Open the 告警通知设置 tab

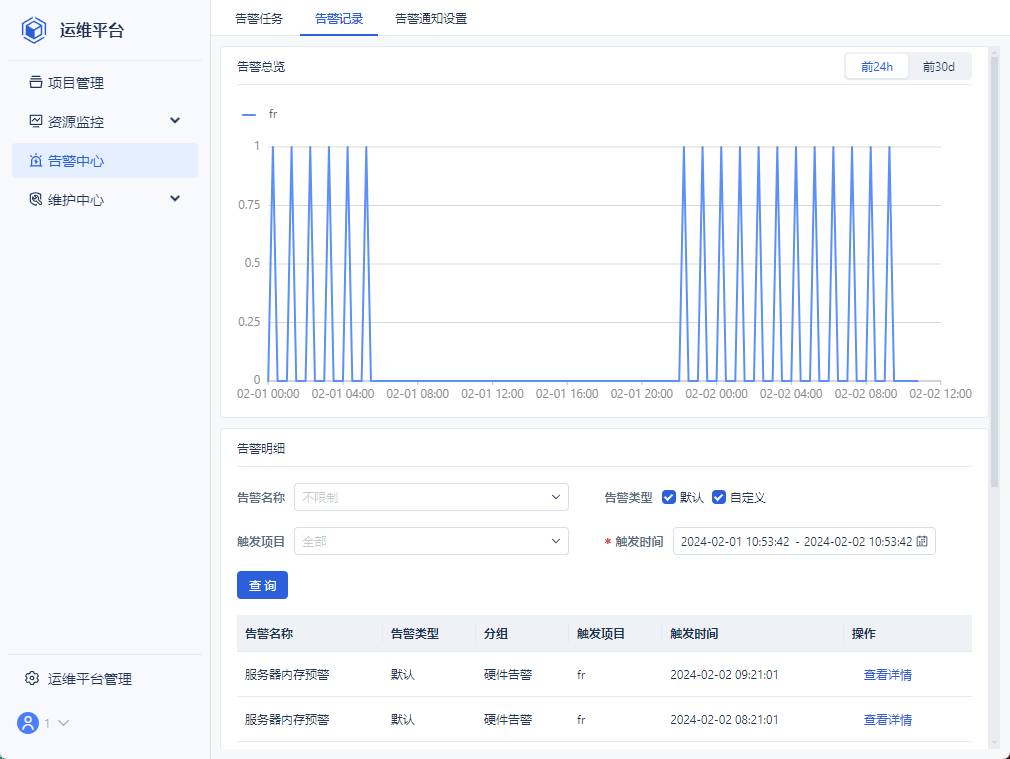click(x=431, y=18)
